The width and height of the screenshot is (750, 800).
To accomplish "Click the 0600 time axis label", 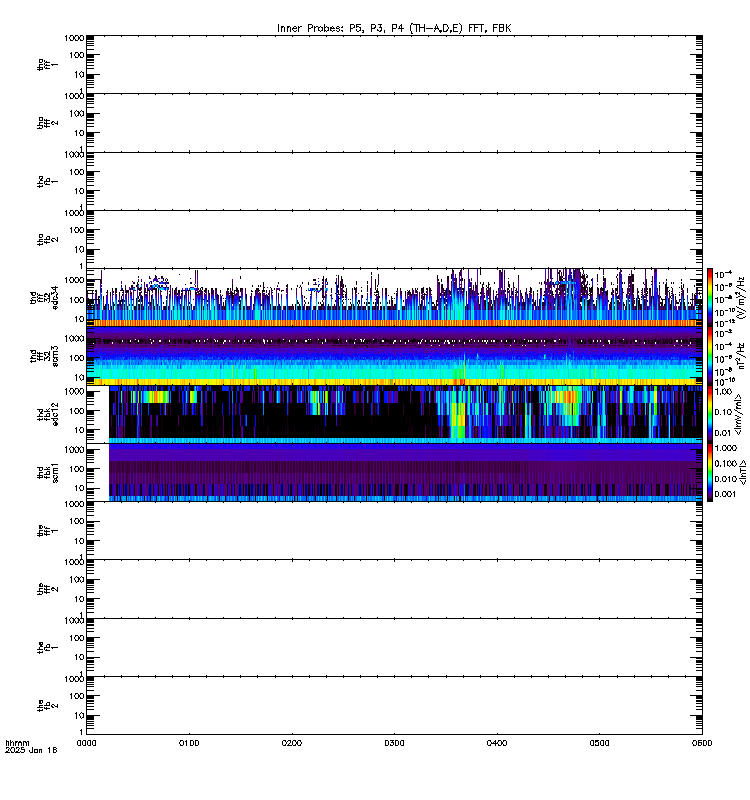I will click(x=702, y=743).
